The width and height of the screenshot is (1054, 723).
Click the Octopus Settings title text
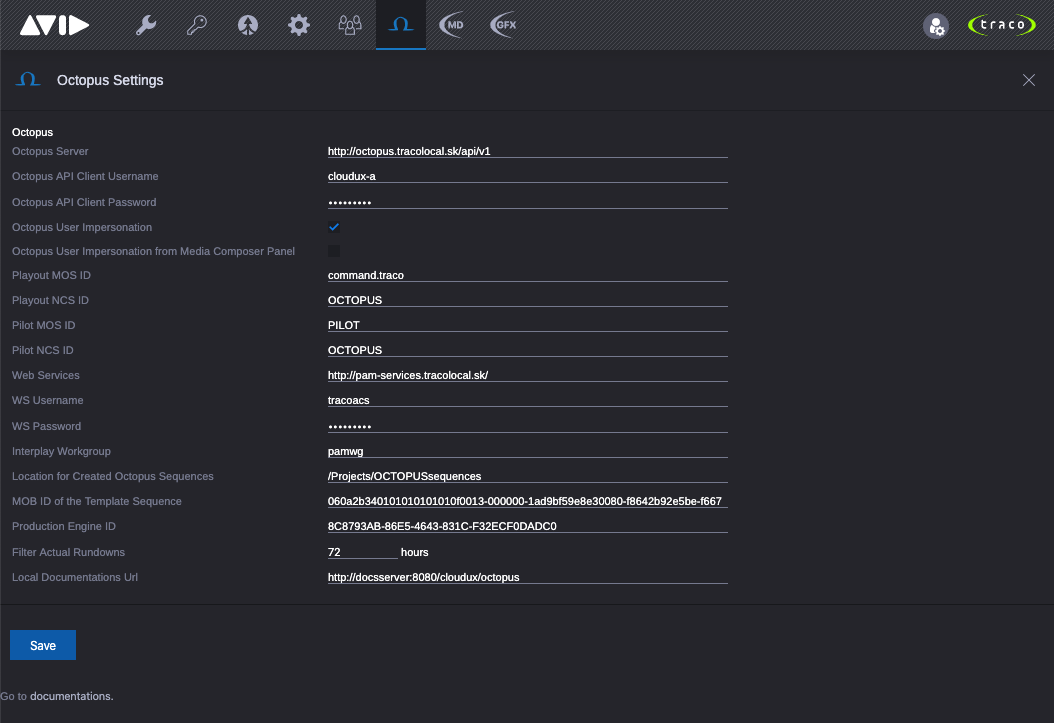pyautogui.click(x=110, y=80)
